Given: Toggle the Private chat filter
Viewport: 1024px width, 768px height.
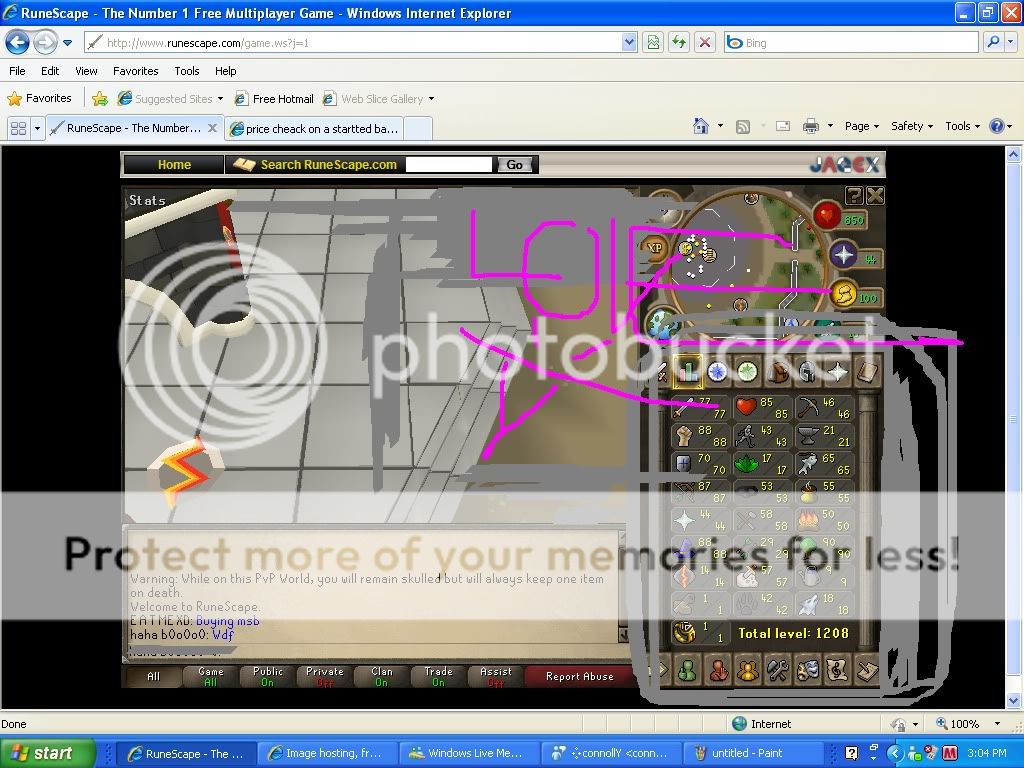Looking at the screenshot, I should (x=324, y=677).
